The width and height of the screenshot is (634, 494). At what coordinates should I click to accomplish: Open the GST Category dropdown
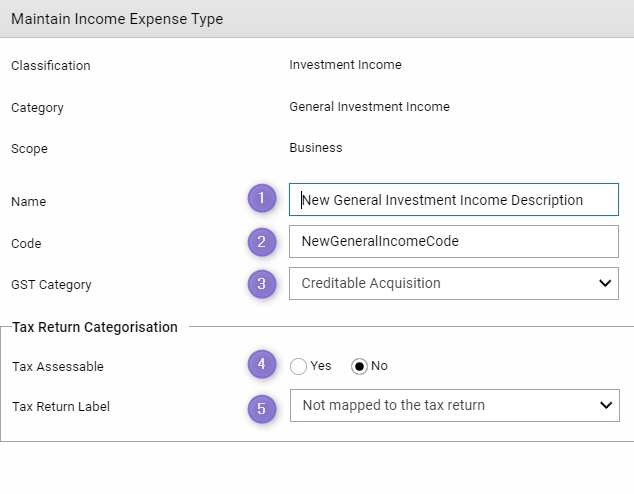point(454,283)
